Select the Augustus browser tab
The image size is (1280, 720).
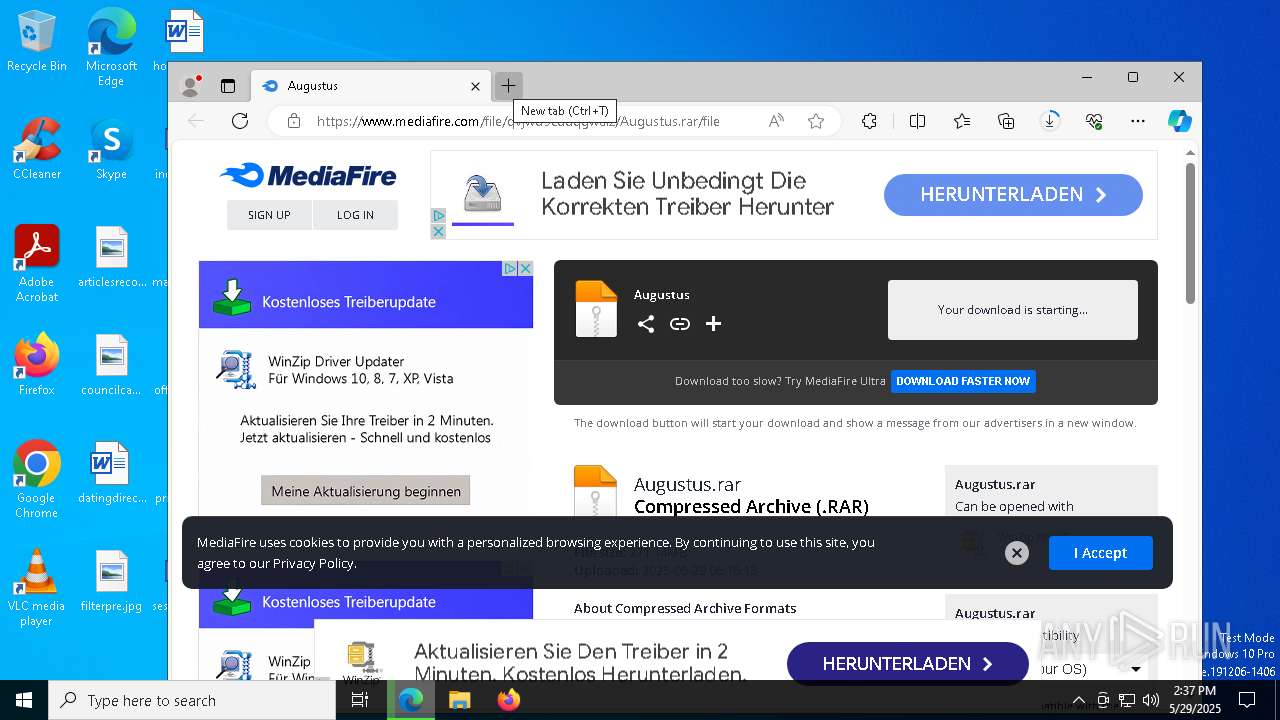point(370,86)
